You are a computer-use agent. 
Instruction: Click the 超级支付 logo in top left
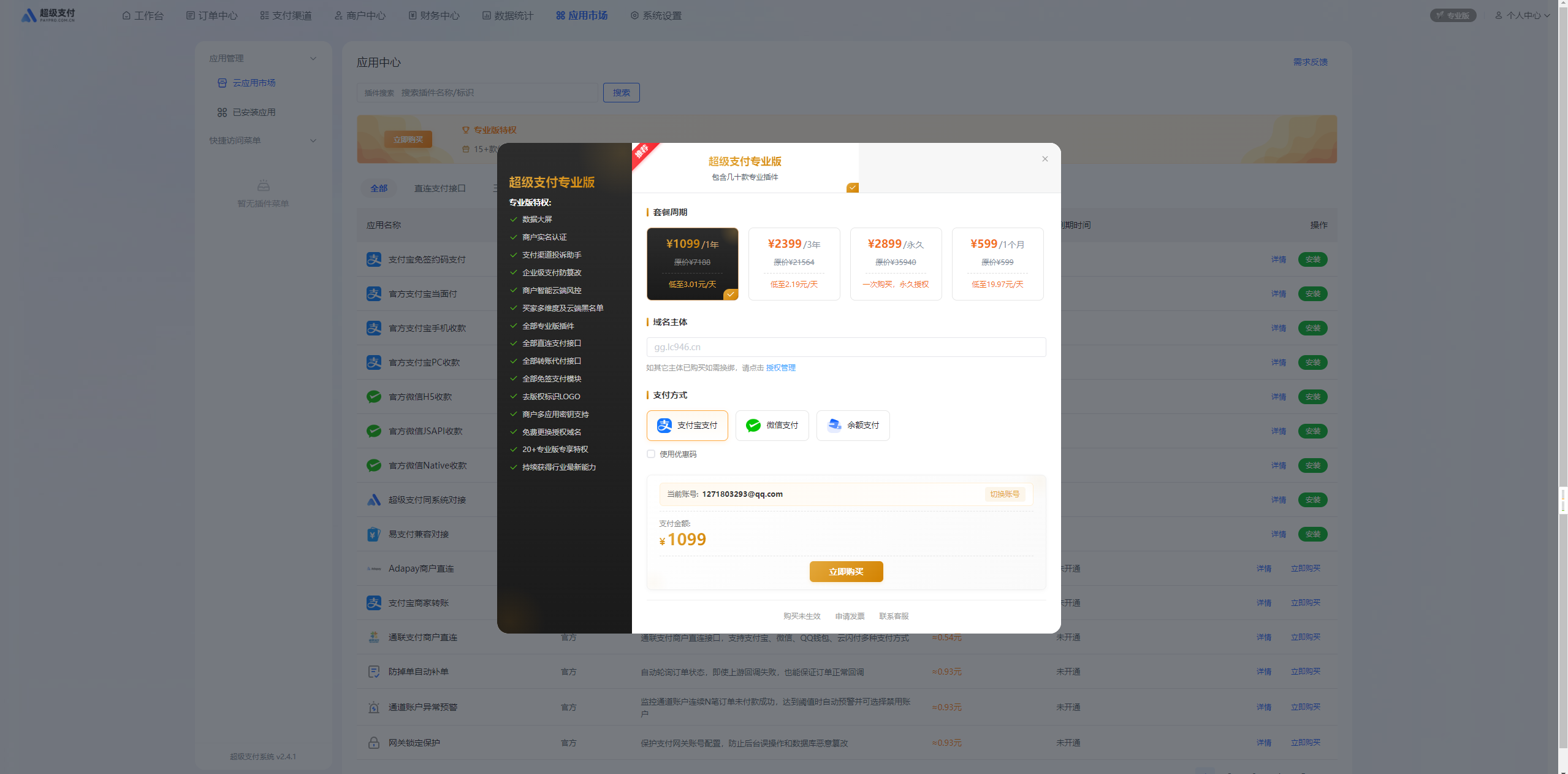point(48,15)
